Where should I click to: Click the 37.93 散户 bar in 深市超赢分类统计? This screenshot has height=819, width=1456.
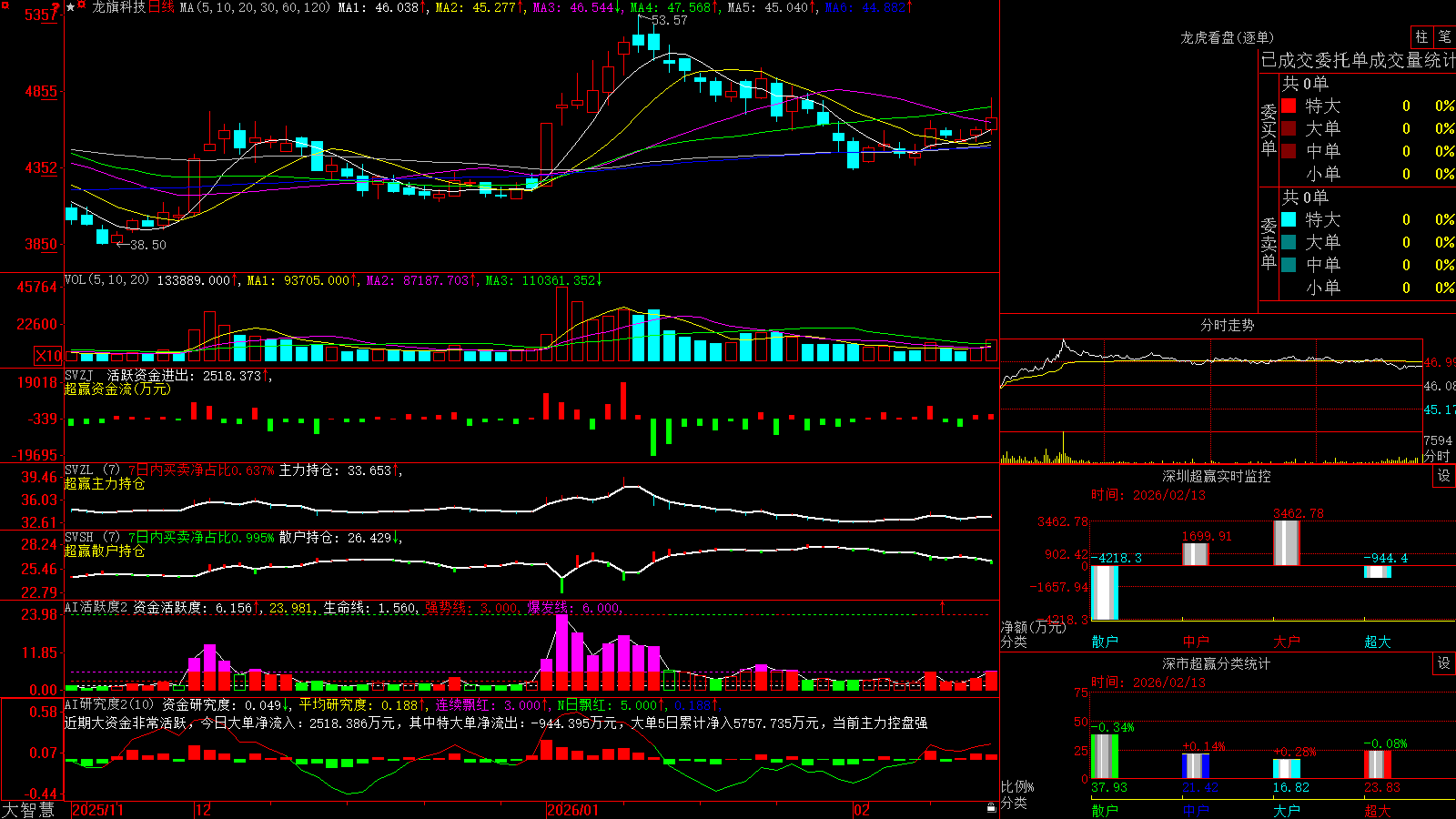click(x=1105, y=756)
